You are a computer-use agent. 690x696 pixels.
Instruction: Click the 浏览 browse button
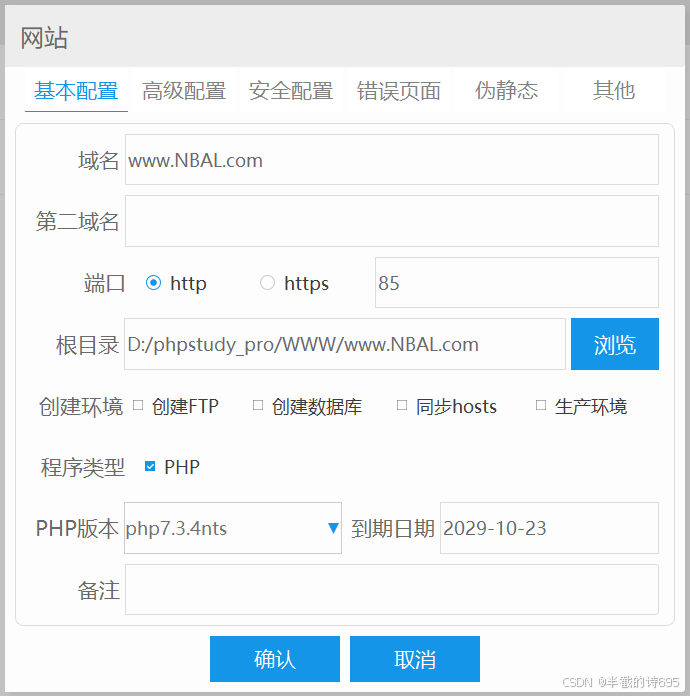[x=615, y=344]
